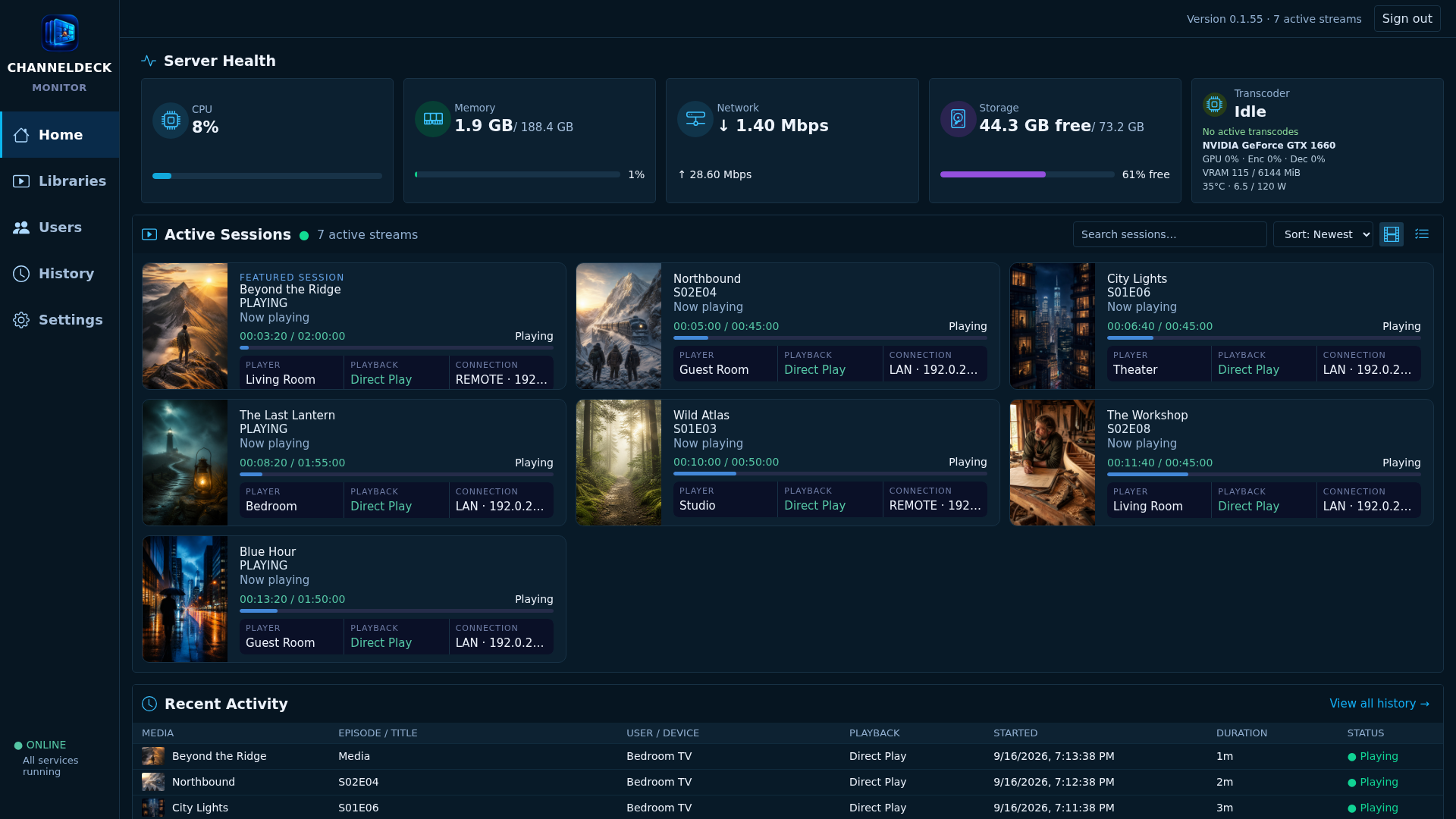Open Settings from the sidebar
1456x819 pixels.
coord(60,320)
